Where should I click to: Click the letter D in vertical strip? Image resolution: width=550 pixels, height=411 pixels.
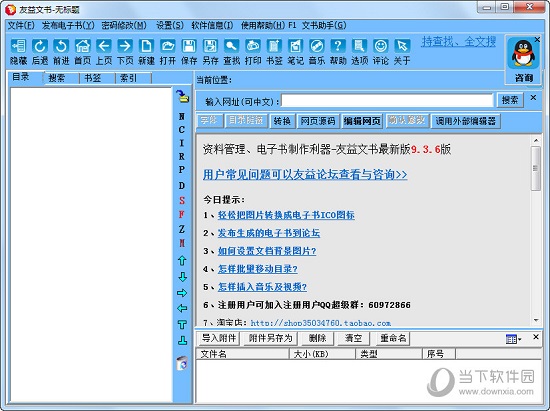tap(182, 186)
